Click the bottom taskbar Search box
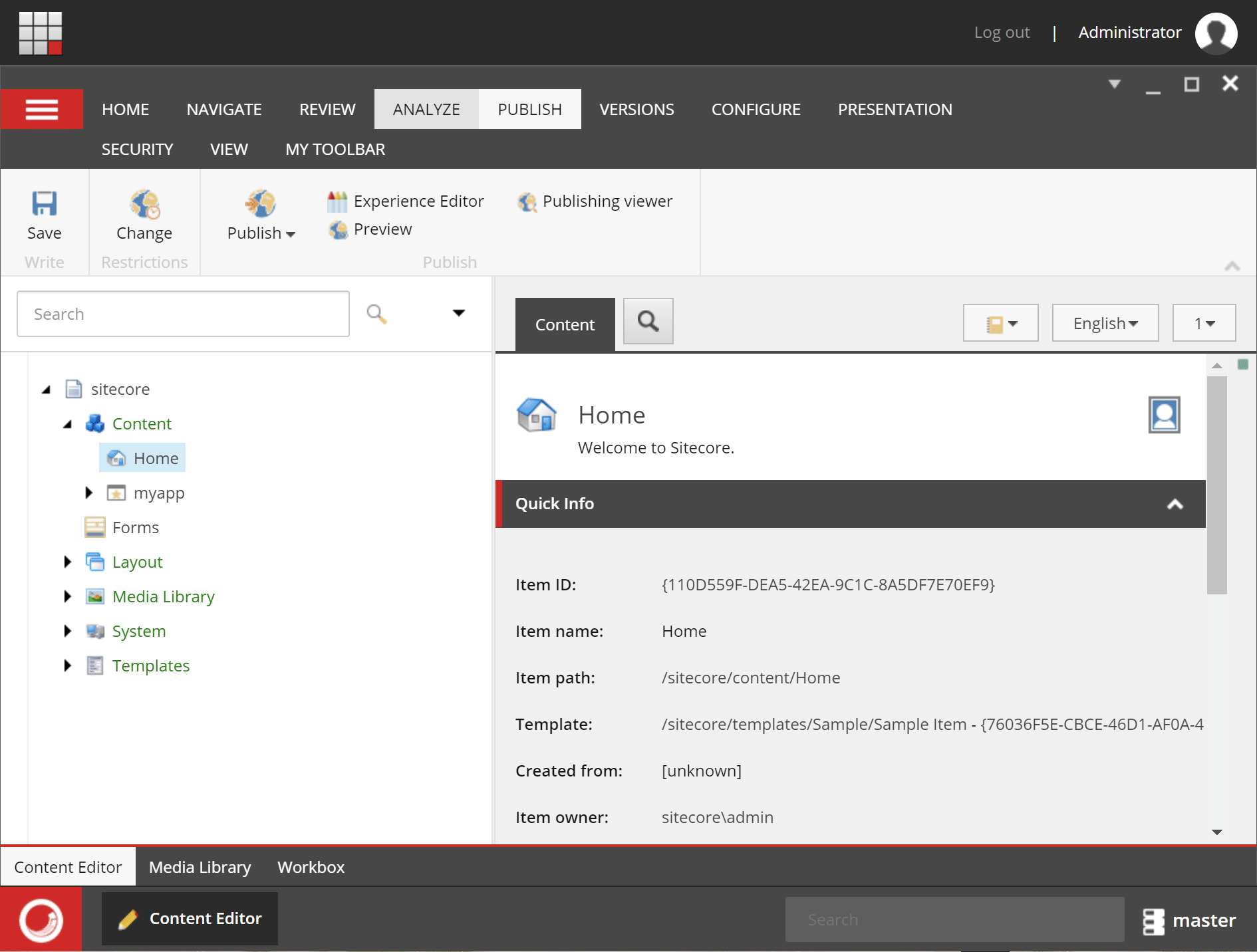 click(x=954, y=919)
